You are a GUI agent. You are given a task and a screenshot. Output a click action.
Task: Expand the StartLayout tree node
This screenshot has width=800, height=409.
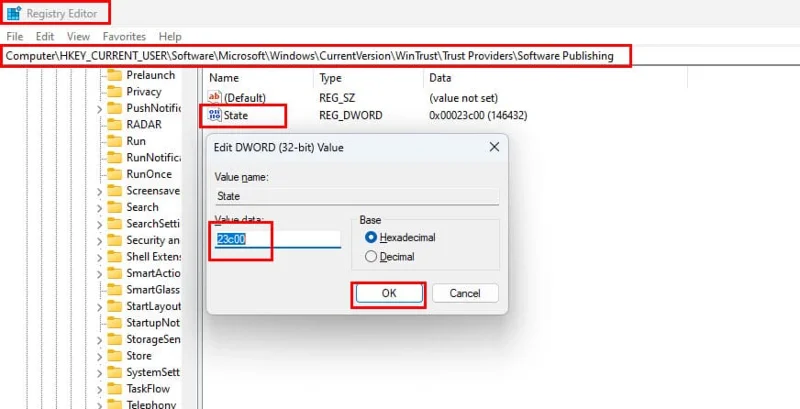(99, 307)
